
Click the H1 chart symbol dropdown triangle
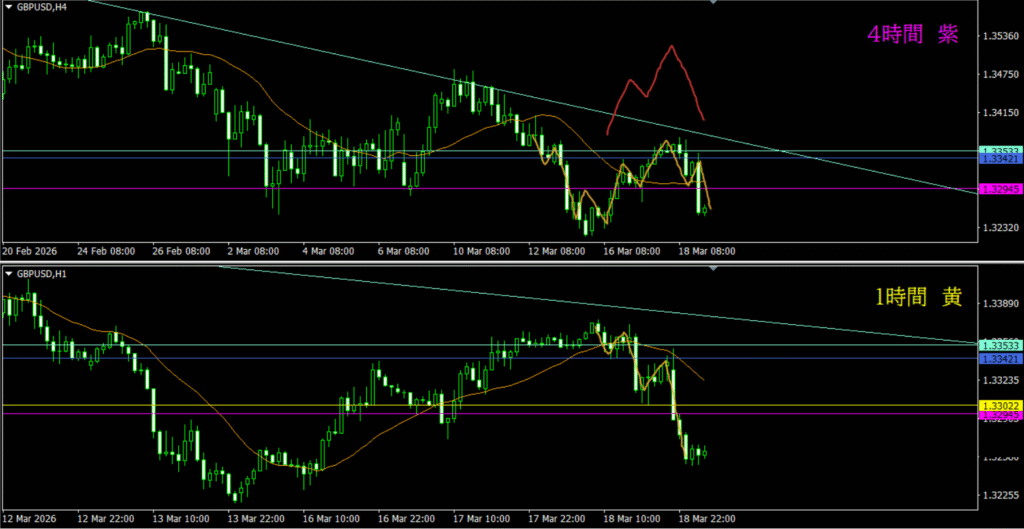[9, 273]
